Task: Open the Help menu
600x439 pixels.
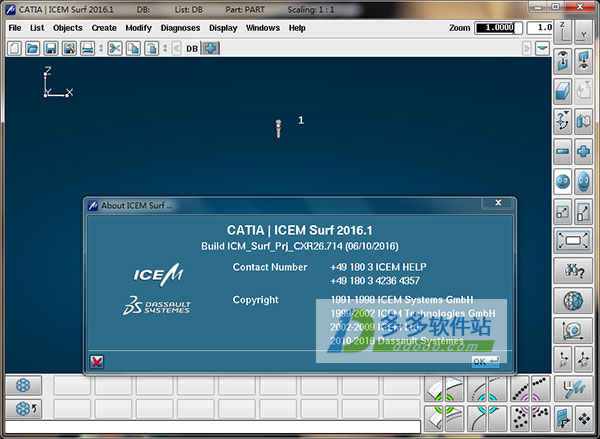Action: coord(297,28)
